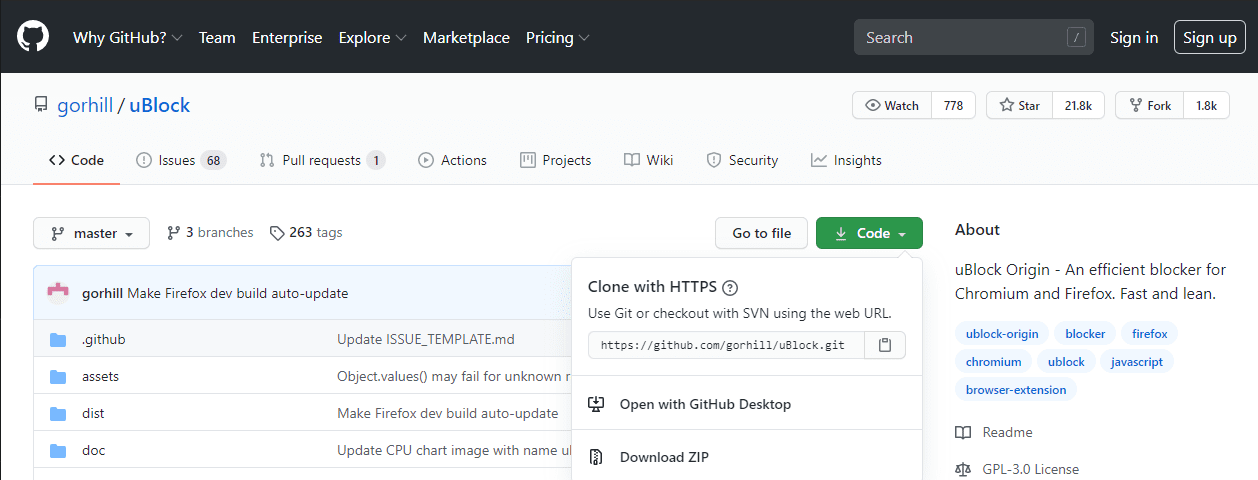This screenshot has width=1258, height=480.
Task: Open the firefox topic tag
Action: (x=1150, y=333)
